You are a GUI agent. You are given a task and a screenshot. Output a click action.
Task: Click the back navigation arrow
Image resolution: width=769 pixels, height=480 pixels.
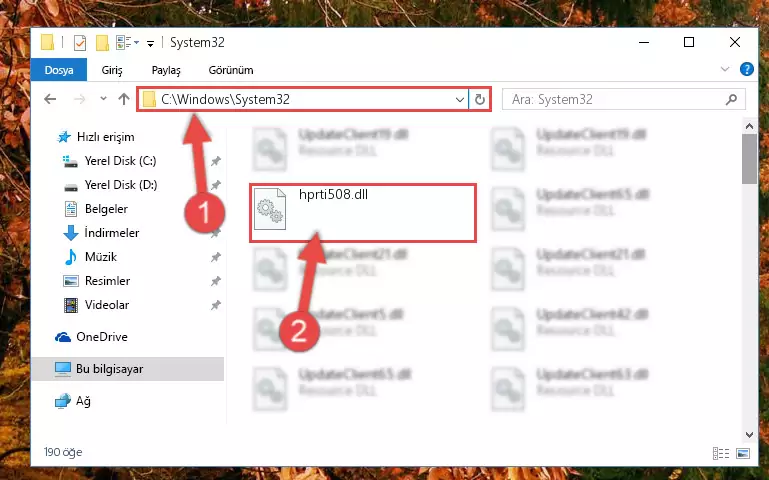click(x=50, y=100)
